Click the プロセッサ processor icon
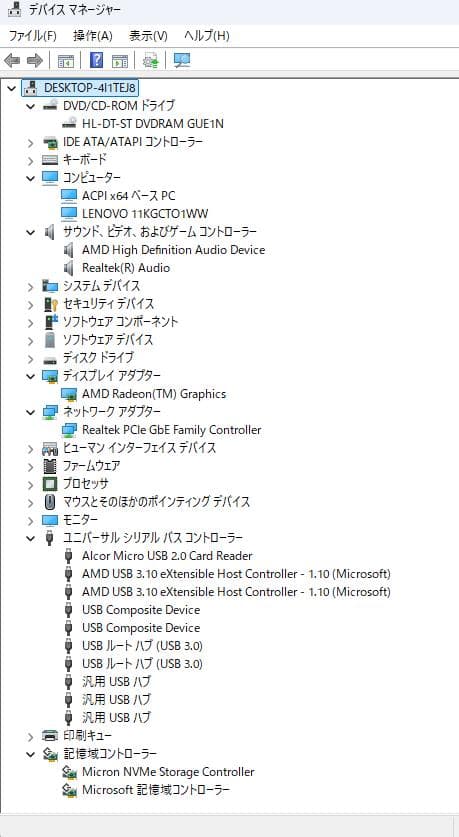The width and height of the screenshot is (459, 837). click(50, 484)
